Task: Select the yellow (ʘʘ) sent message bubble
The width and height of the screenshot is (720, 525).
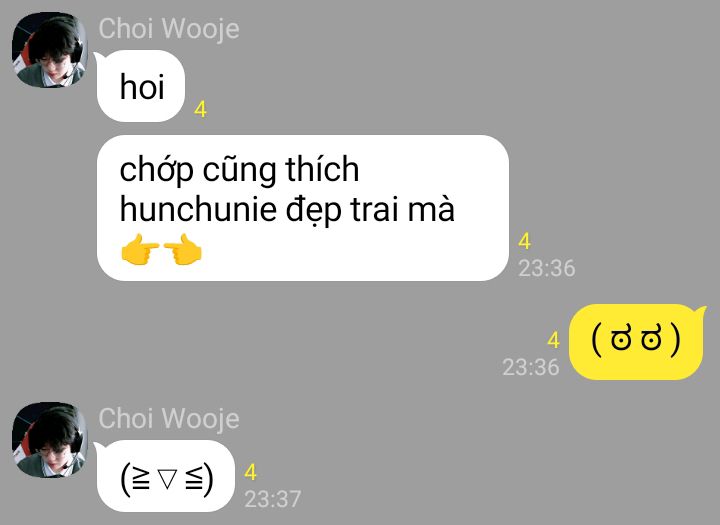Action: tap(636, 341)
